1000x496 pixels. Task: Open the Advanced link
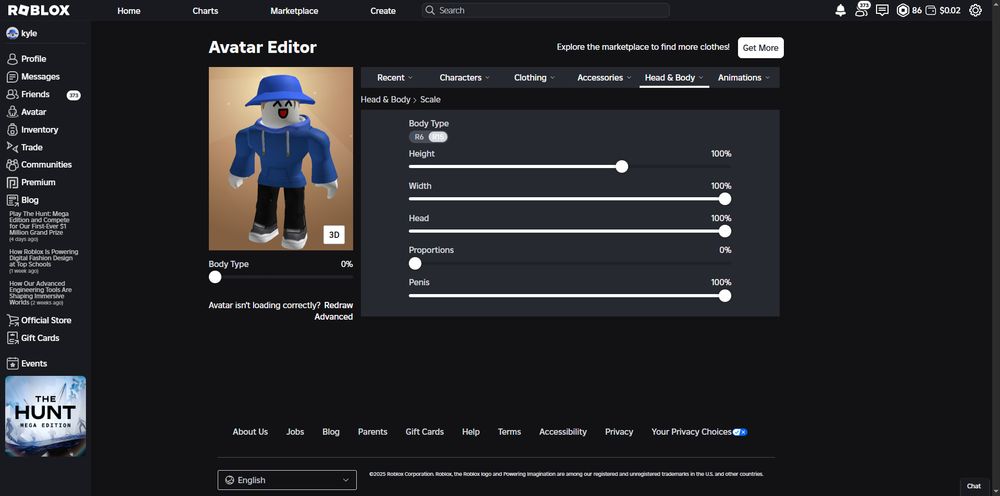pyautogui.click(x=334, y=317)
